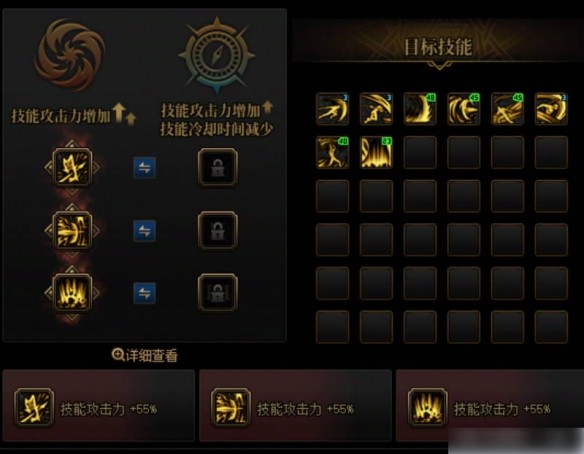Click the top locked slot under compass emblem

coord(218,167)
